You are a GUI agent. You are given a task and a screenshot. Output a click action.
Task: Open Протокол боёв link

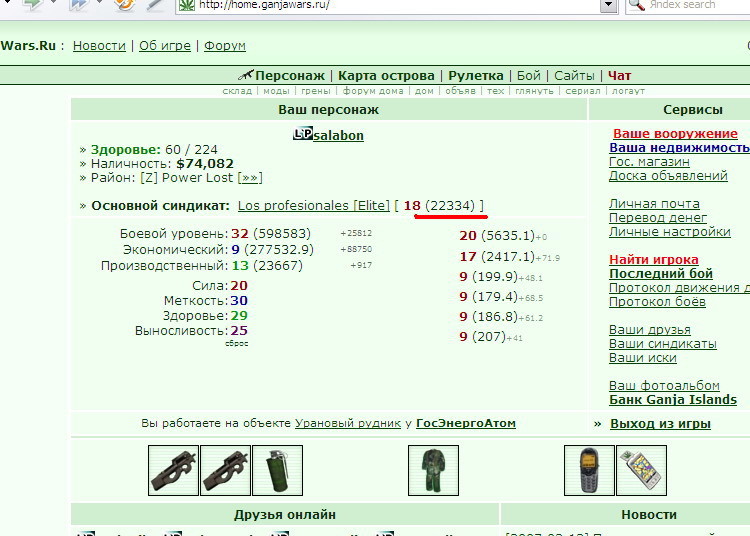[x=657, y=302]
